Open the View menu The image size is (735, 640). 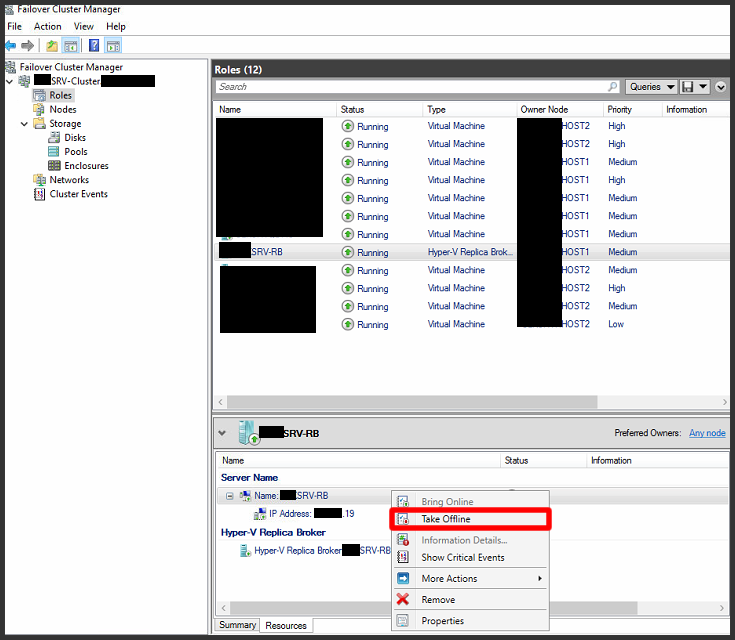(x=83, y=26)
